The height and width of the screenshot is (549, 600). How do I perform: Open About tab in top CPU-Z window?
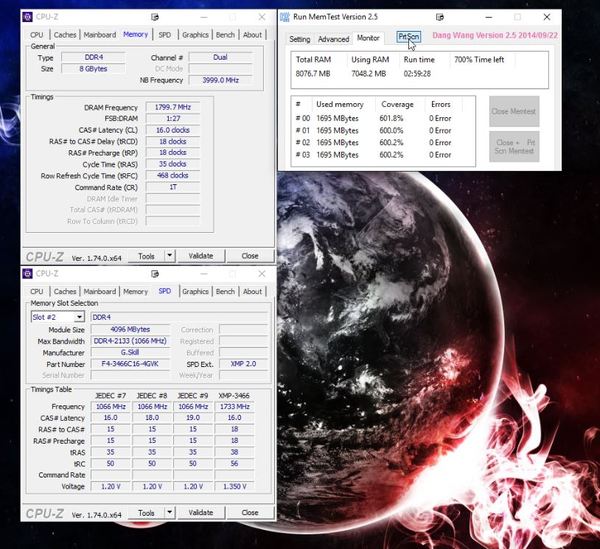coord(252,35)
